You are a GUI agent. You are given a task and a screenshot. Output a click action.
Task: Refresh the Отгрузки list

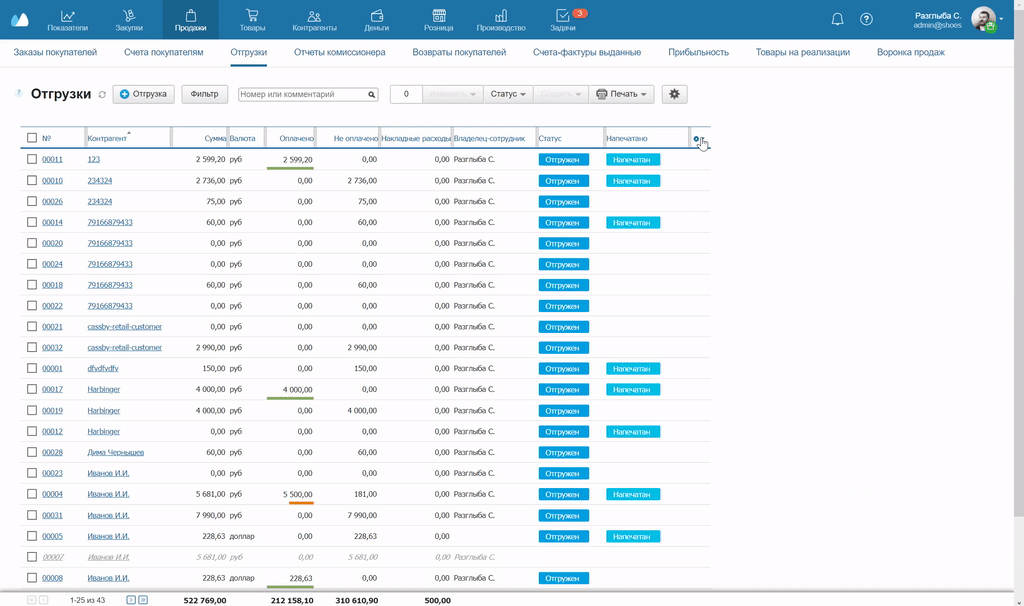coord(102,95)
